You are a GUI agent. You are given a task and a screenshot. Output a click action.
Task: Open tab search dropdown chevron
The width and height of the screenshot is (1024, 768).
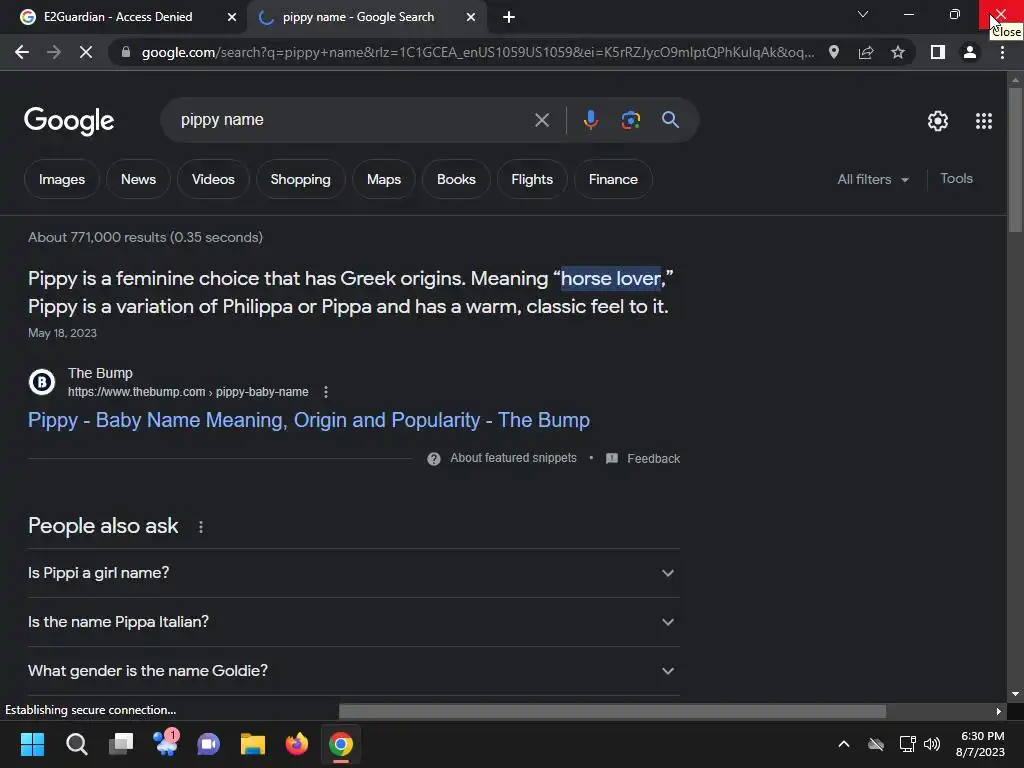click(863, 14)
